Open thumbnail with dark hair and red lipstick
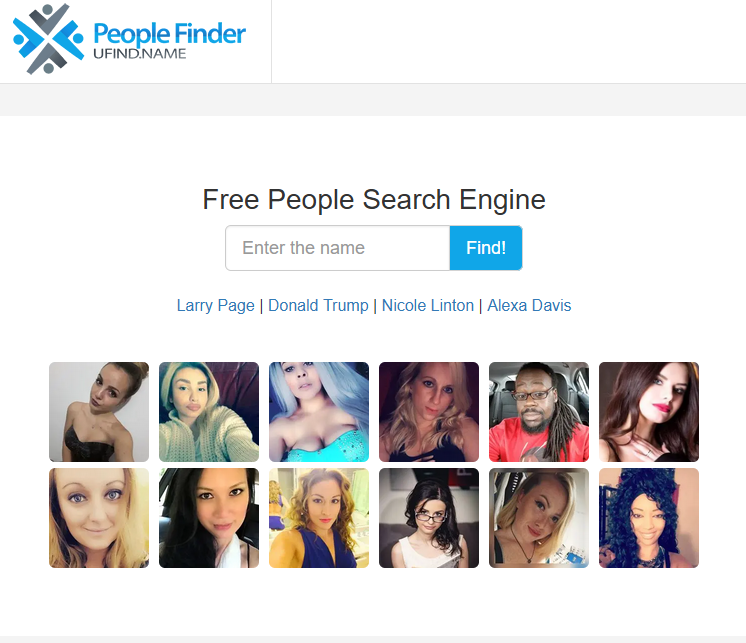The height and width of the screenshot is (643, 746). coord(649,412)
